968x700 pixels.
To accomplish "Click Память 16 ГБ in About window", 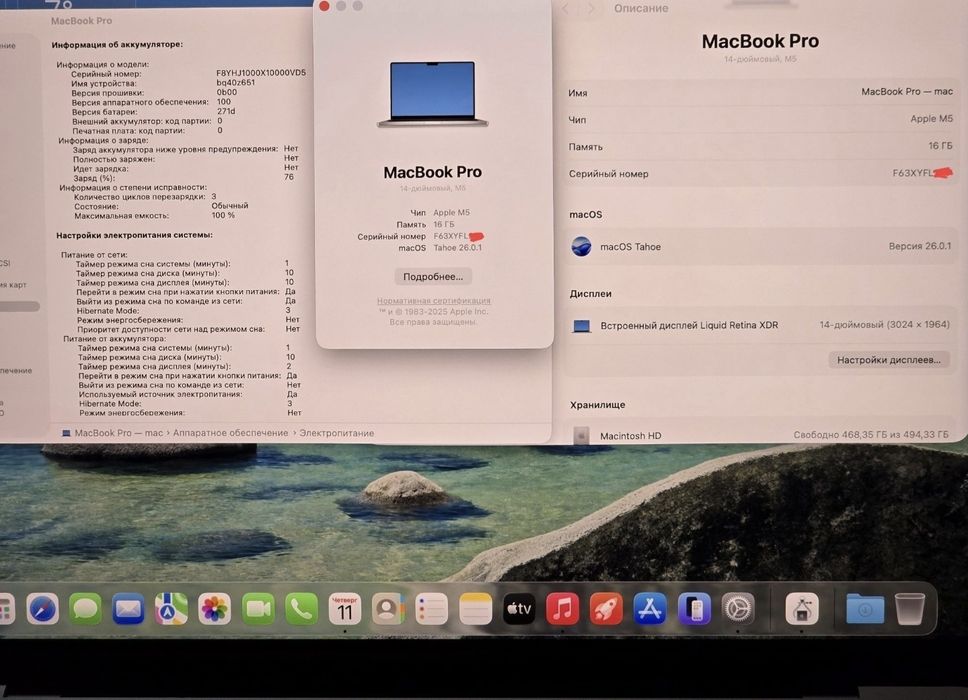I will (x=425, y=224).
